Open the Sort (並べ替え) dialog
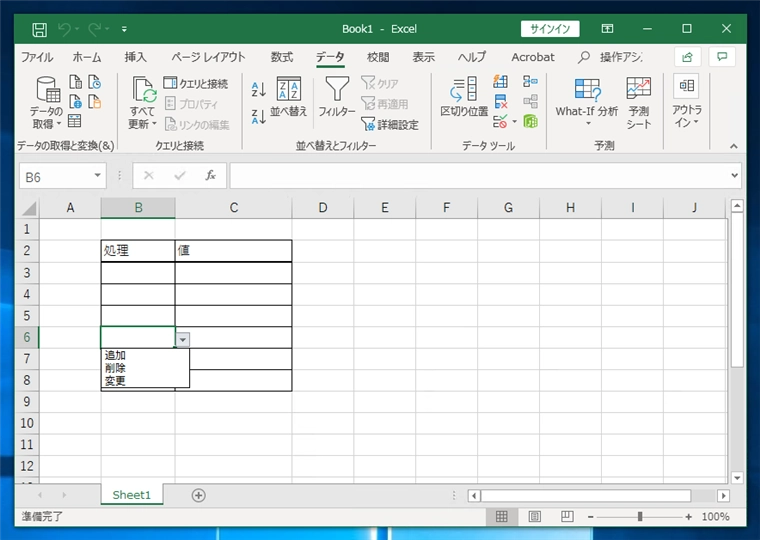The height and width of the screenshot is (540, 760). (288, 97)
